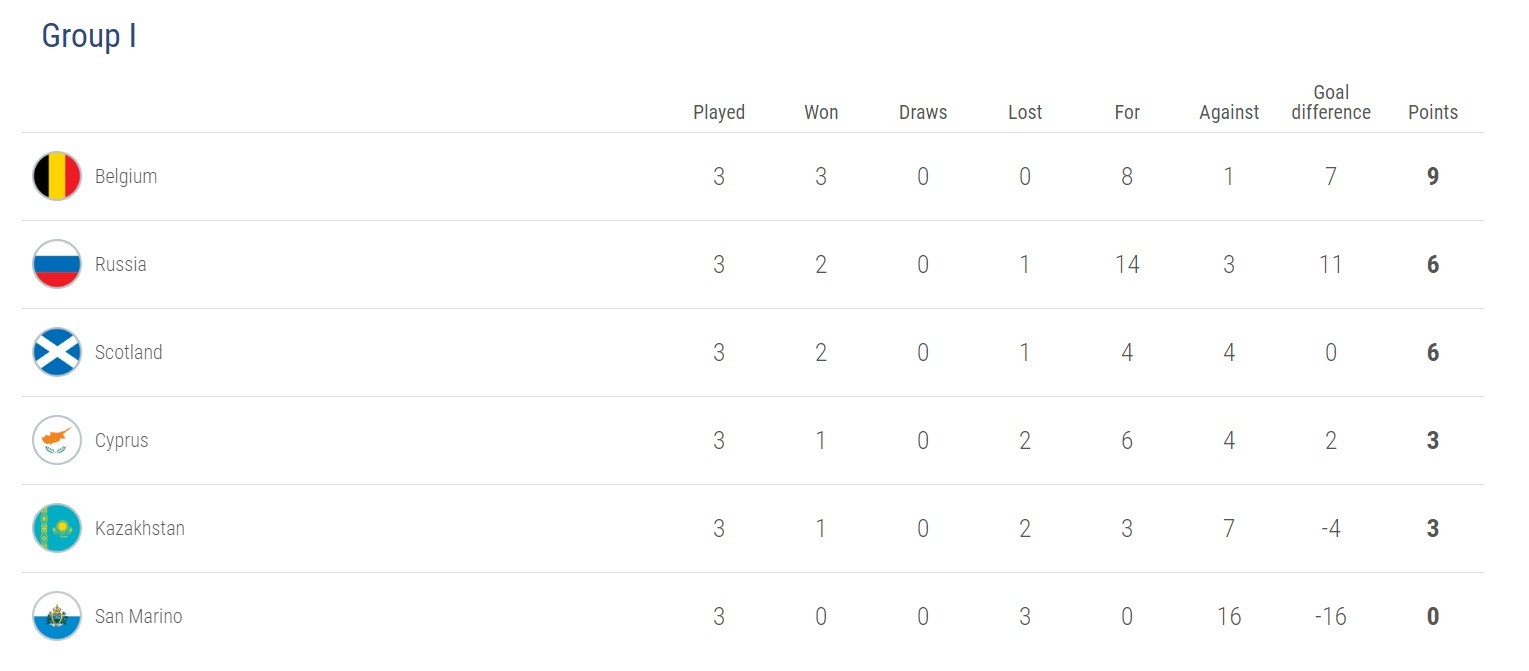The image size is (1529, 671).
Task: Click Russia's goals For value 14
Action: click(1127, 265)
